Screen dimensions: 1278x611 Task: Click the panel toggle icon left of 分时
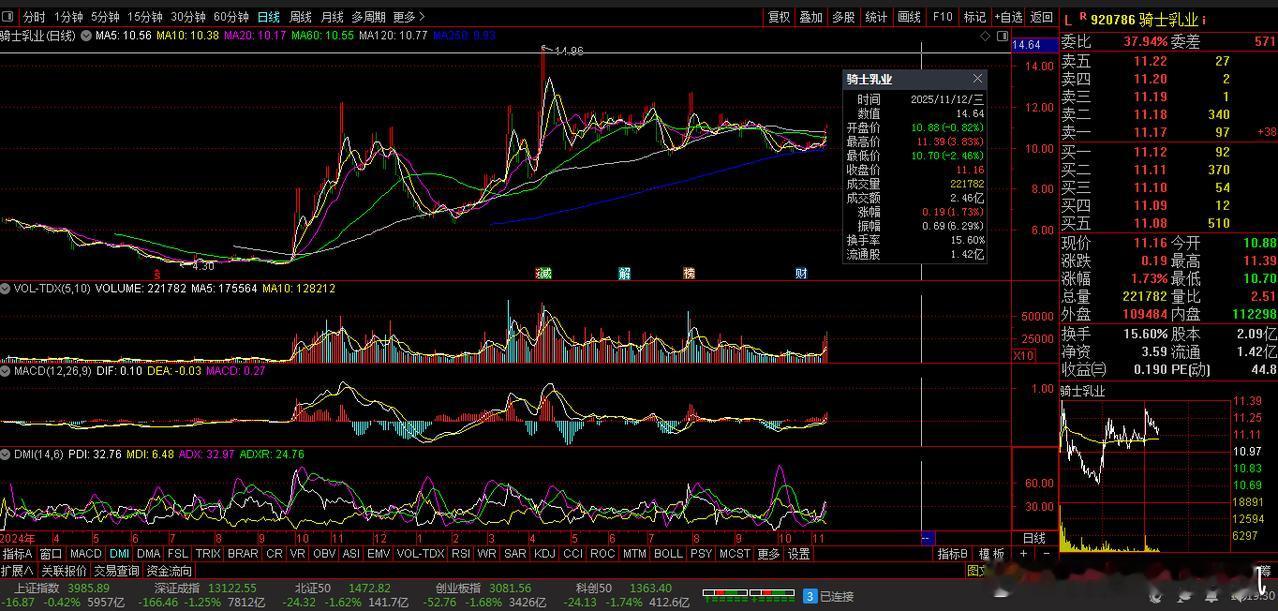coord(10,17)
